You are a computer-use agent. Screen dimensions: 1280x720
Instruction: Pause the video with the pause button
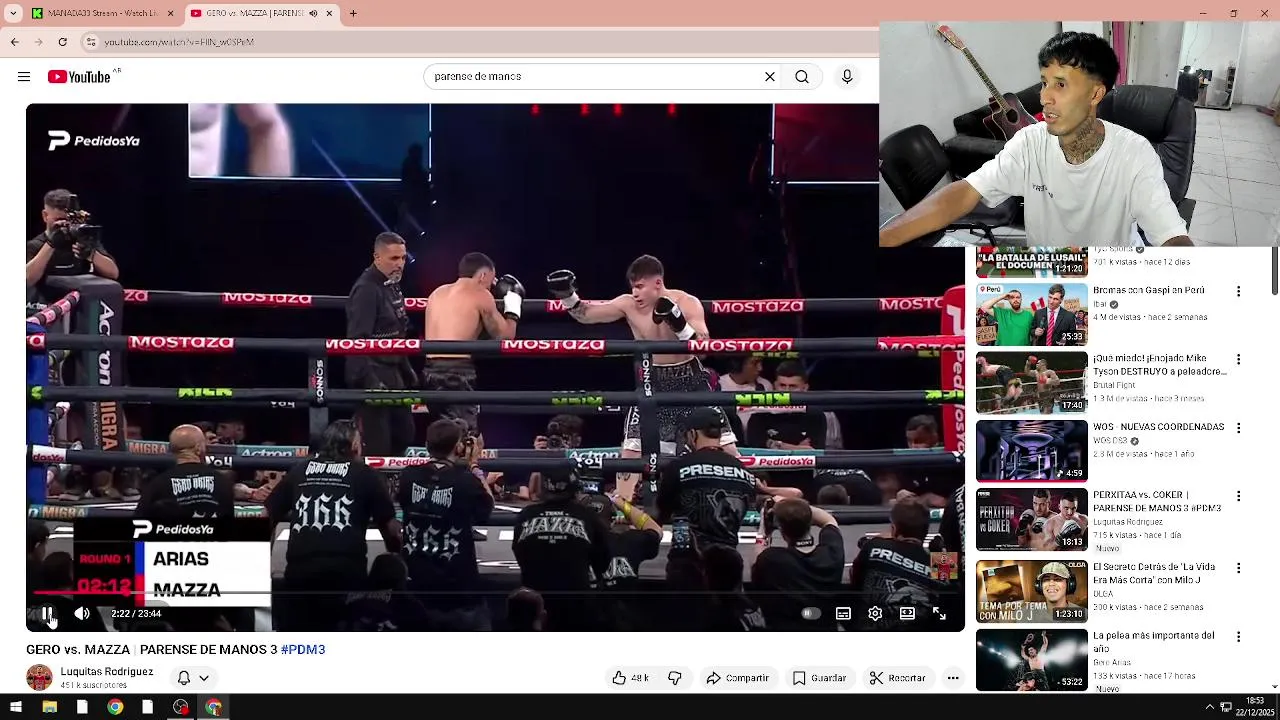[x=47, y=613]
